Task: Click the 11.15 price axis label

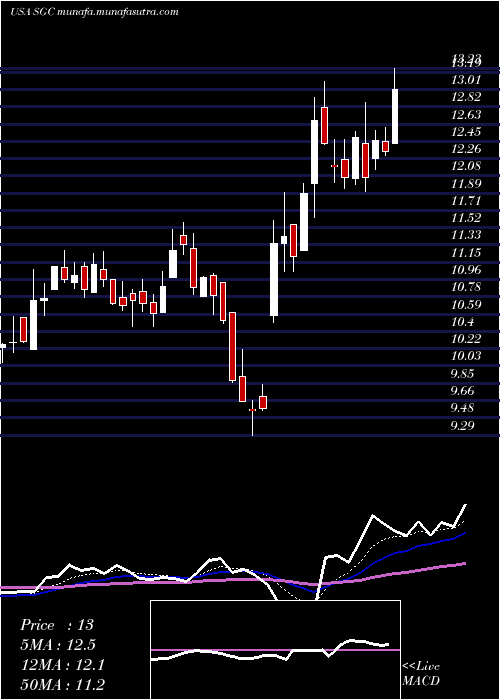Action: pos(466,252)
